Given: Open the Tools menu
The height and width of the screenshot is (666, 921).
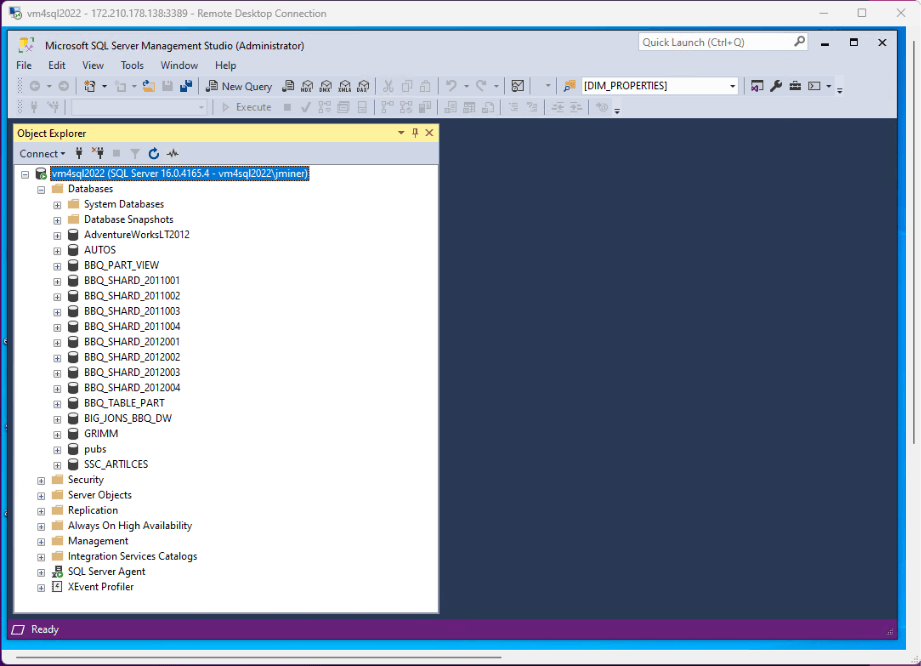Looking at the screenshot, I should coord(132,65).
